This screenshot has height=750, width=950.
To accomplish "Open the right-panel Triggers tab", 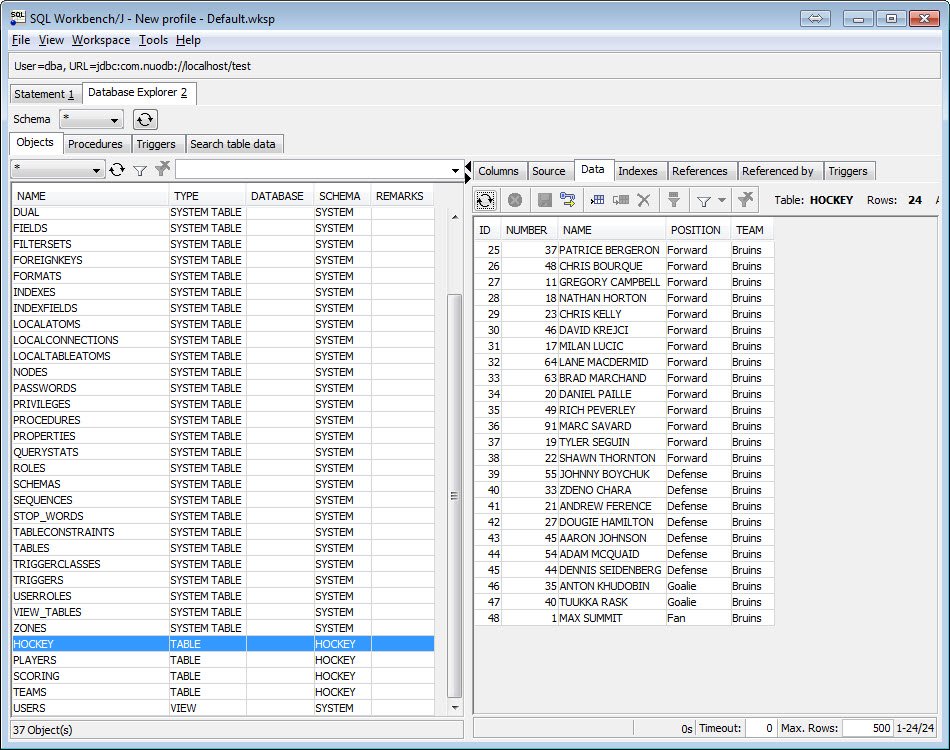I will (848, 171).
